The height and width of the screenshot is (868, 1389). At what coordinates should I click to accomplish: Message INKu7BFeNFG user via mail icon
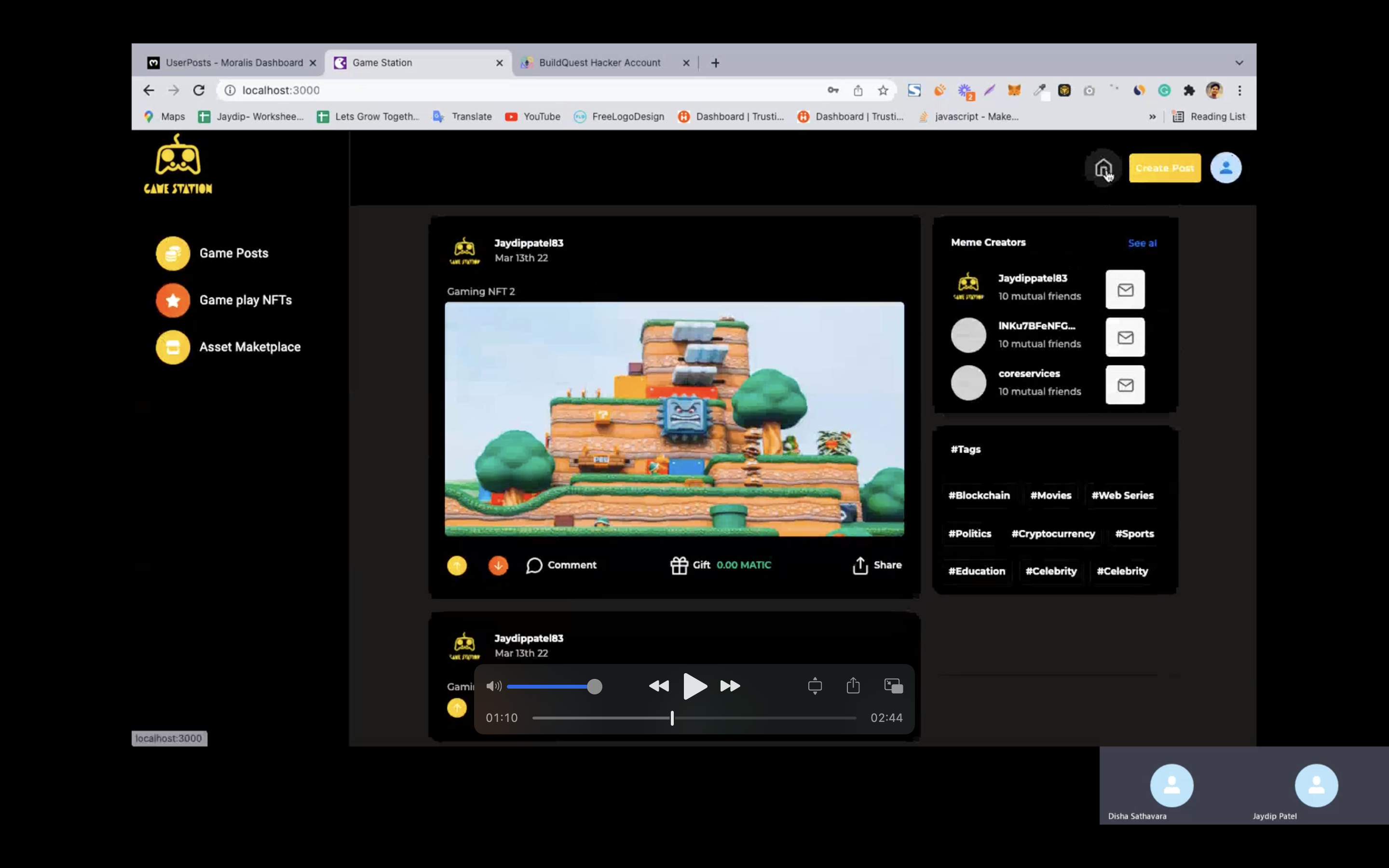(x=1125, y=338)
